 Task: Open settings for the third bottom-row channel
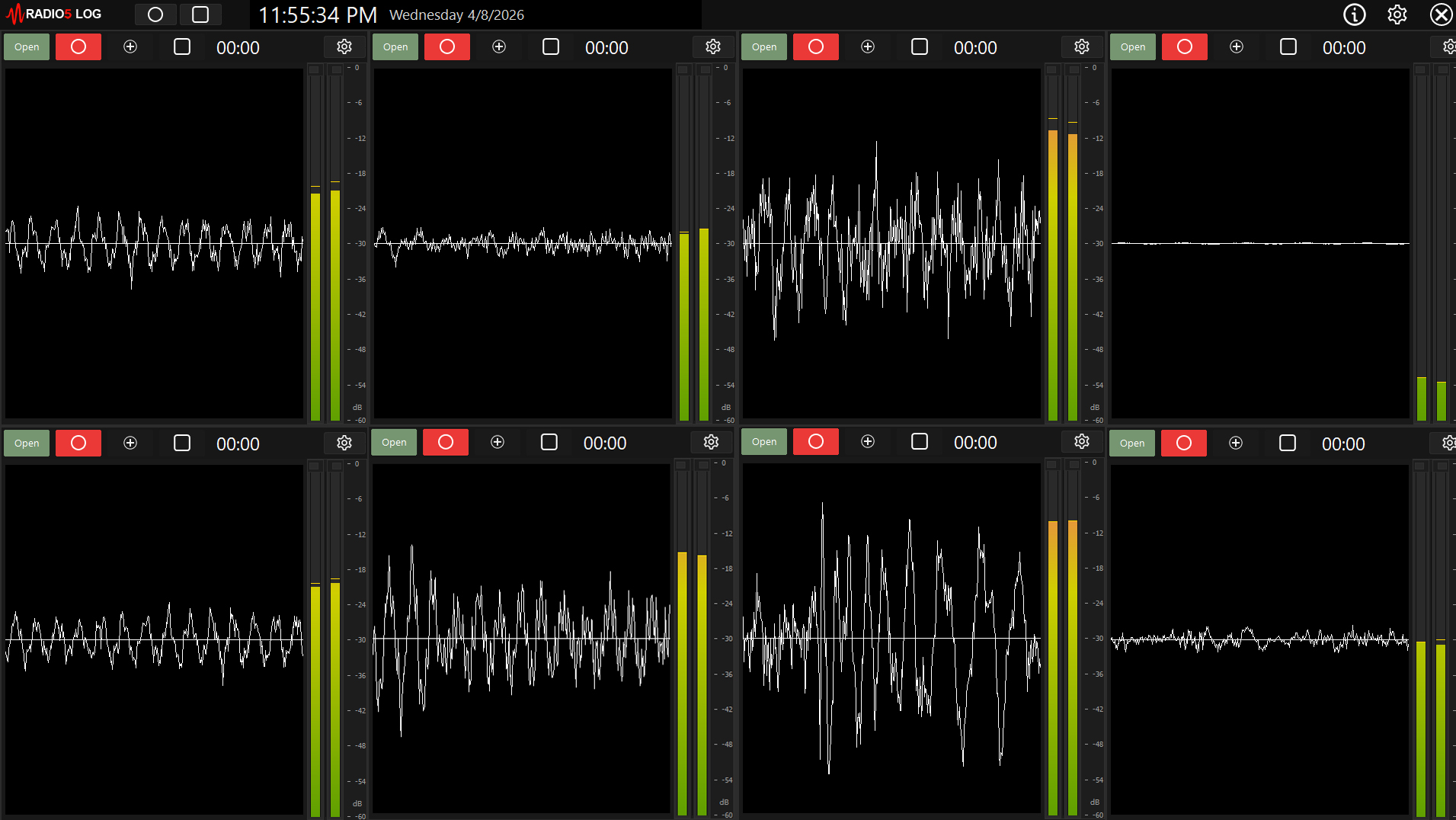pos(1081,442)
